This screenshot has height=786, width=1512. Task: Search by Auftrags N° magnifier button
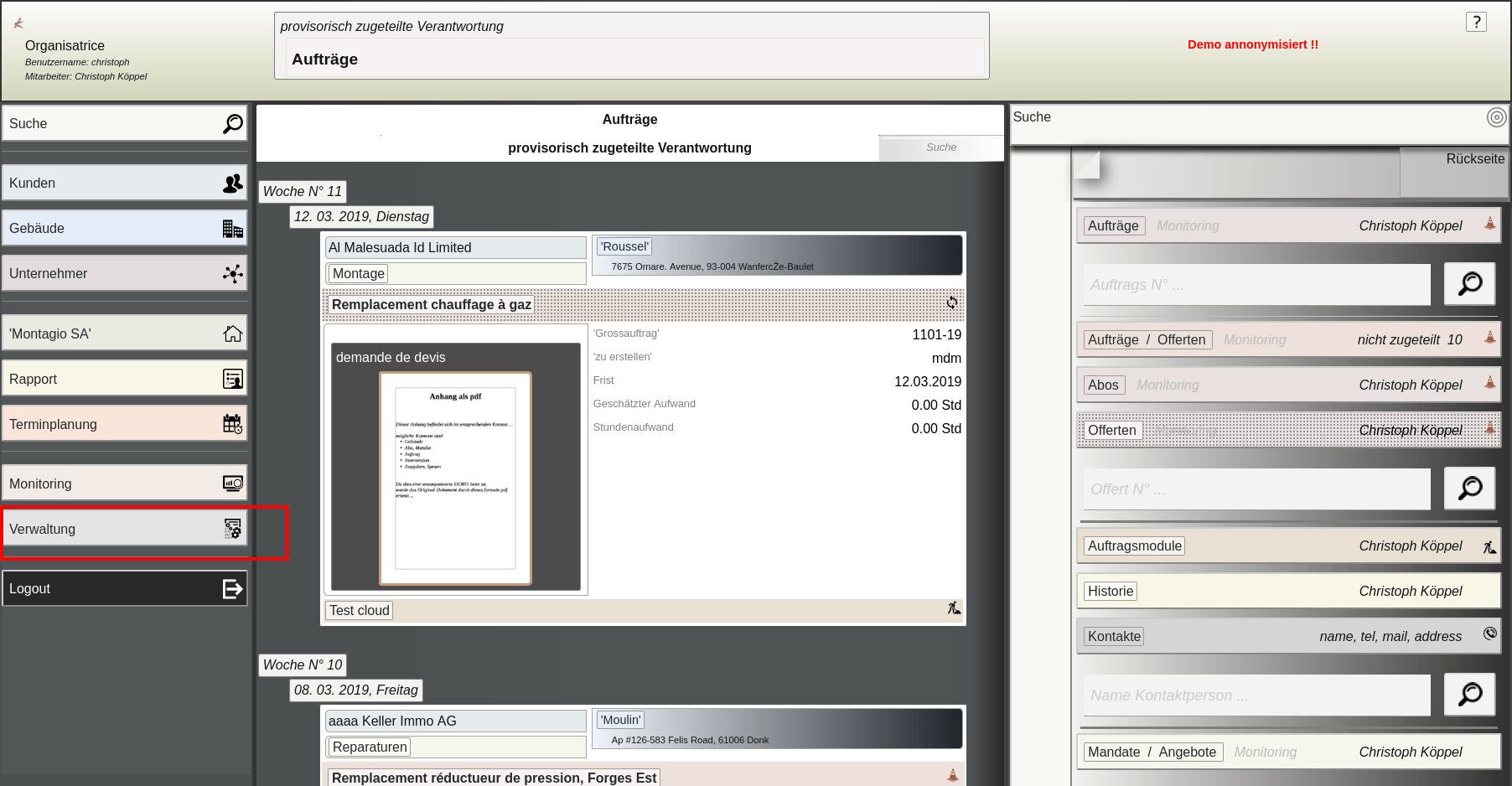point(1469,284)
